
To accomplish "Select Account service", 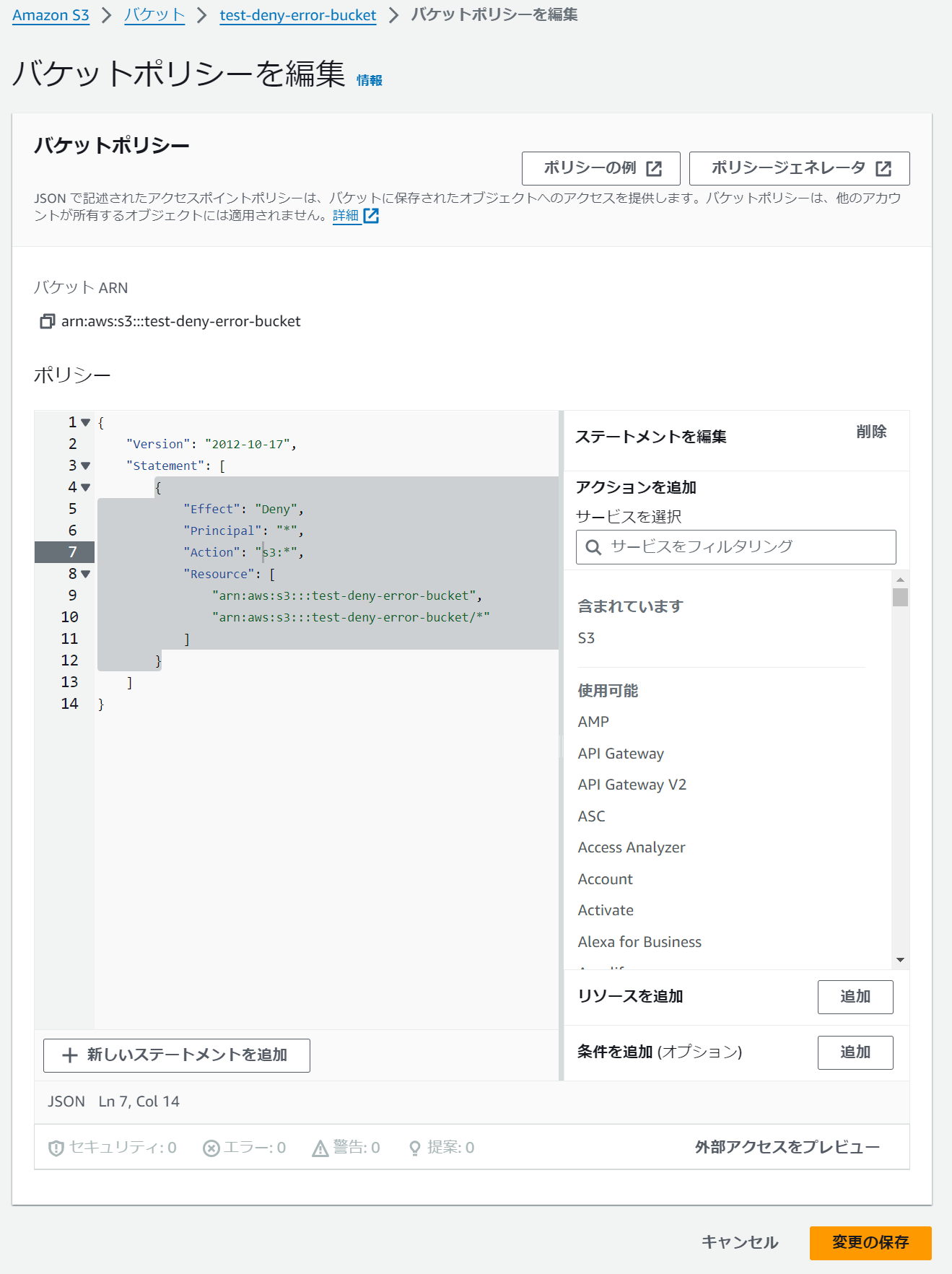I will click(605, 879).
